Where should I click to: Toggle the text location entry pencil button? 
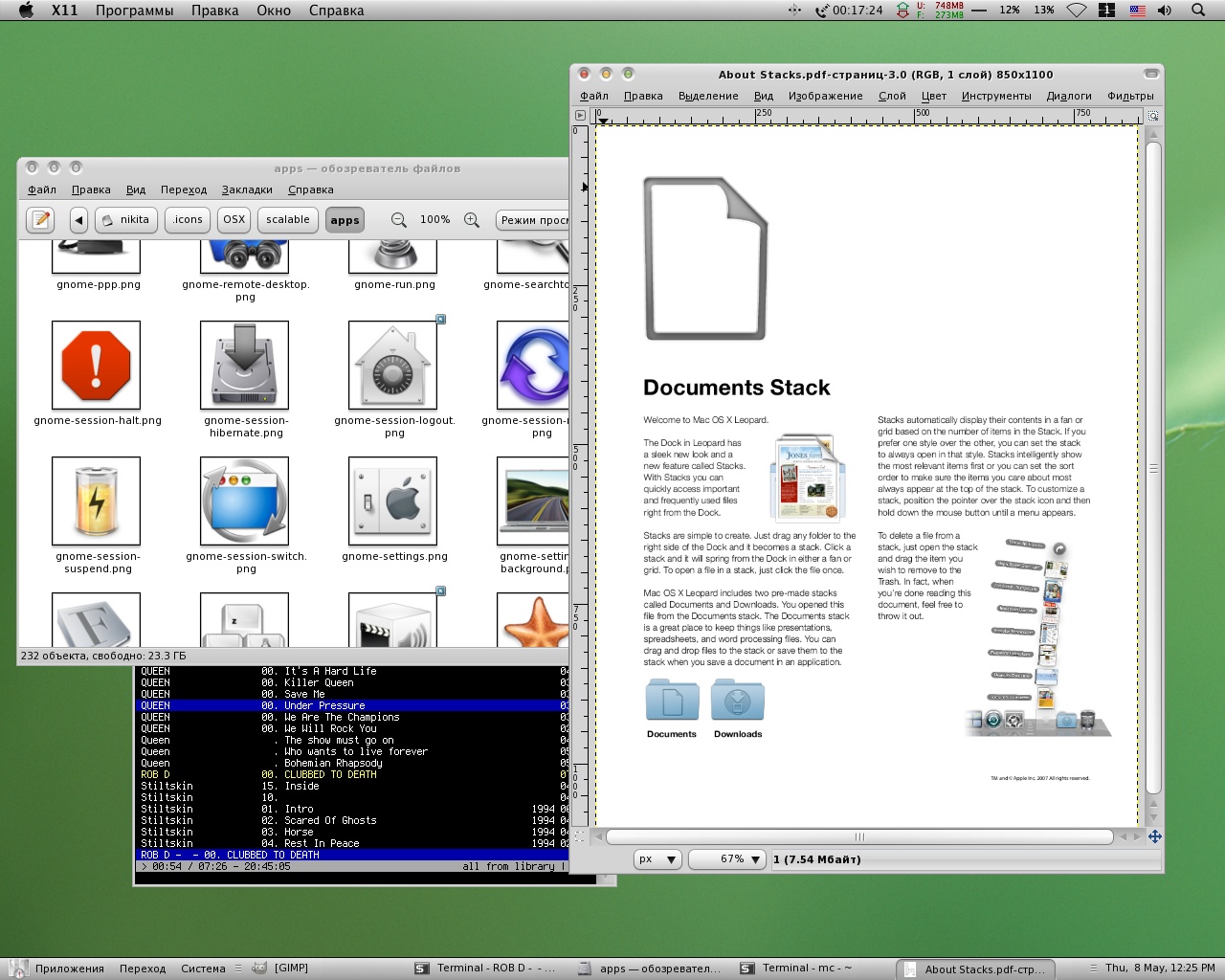40,220
